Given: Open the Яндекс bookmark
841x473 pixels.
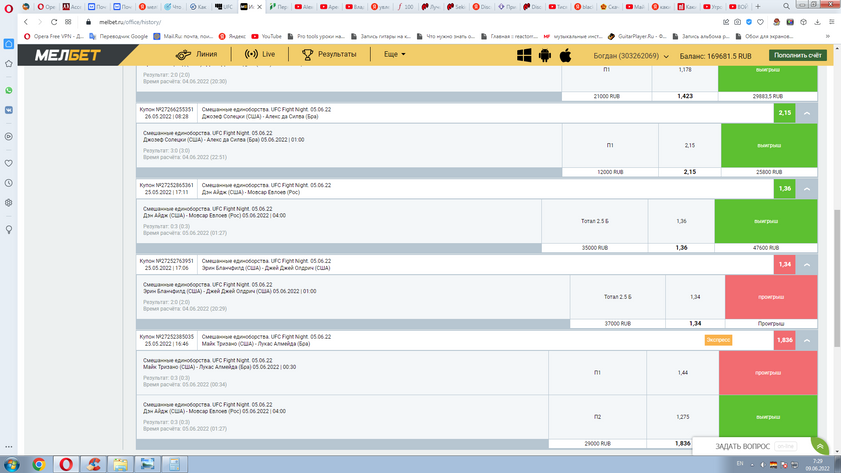Looking at the screenshot, I should coord(232,36).
